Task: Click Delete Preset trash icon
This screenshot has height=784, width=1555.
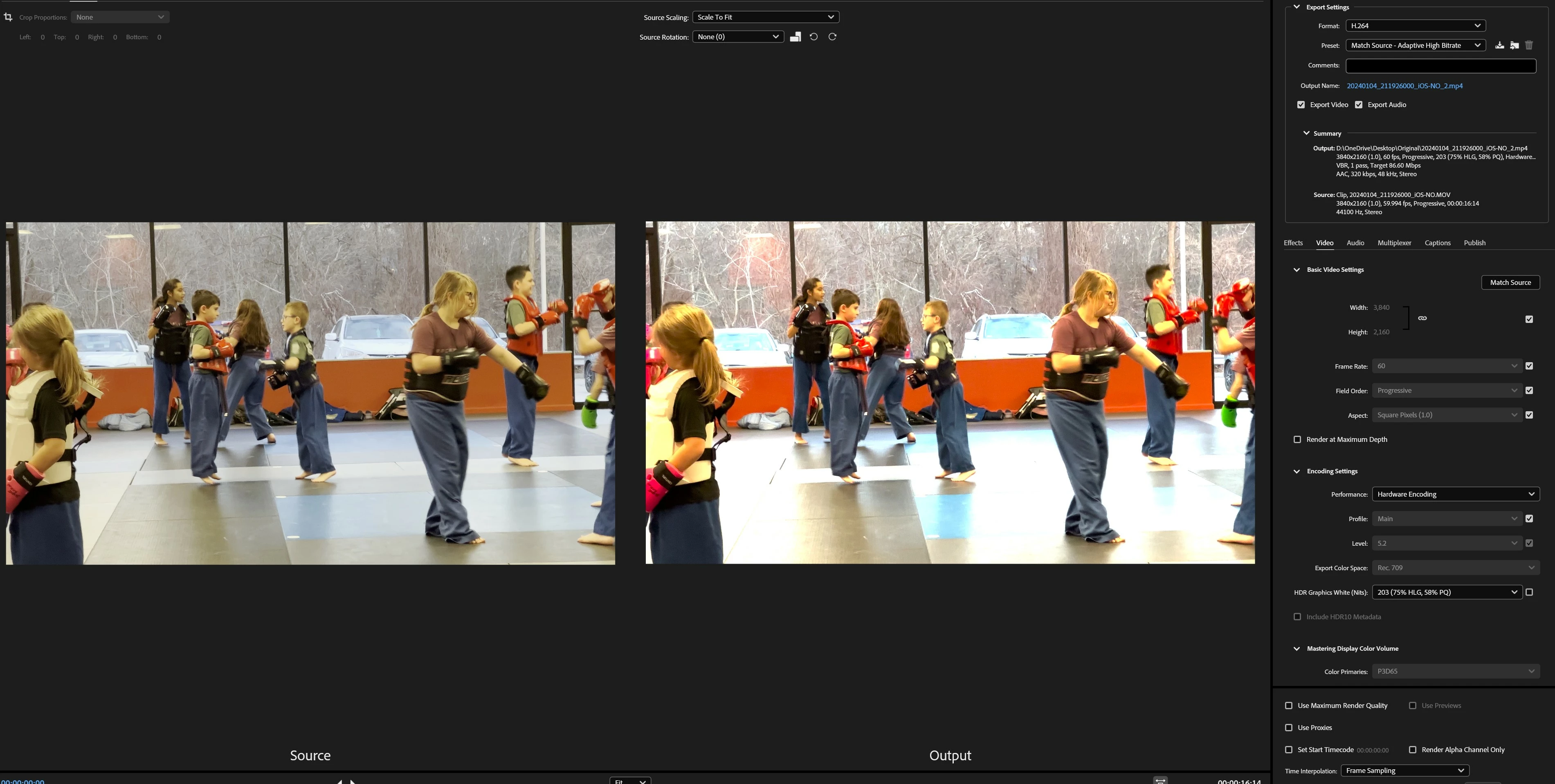Action: point(1529,45)
